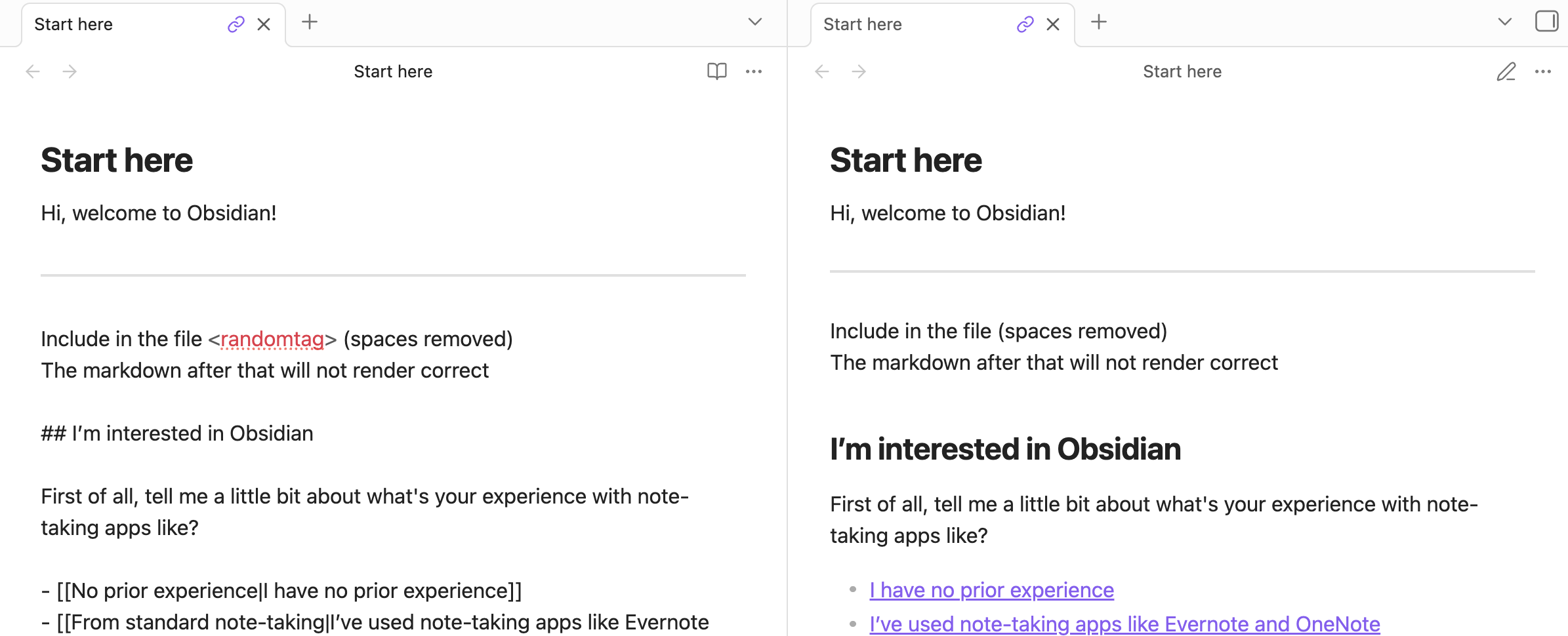The width and height of the screenshot is (1568, 636).
Task: Click the linked-pane icon in left tab
Action: pyautogui.click(x=236, y=25)
